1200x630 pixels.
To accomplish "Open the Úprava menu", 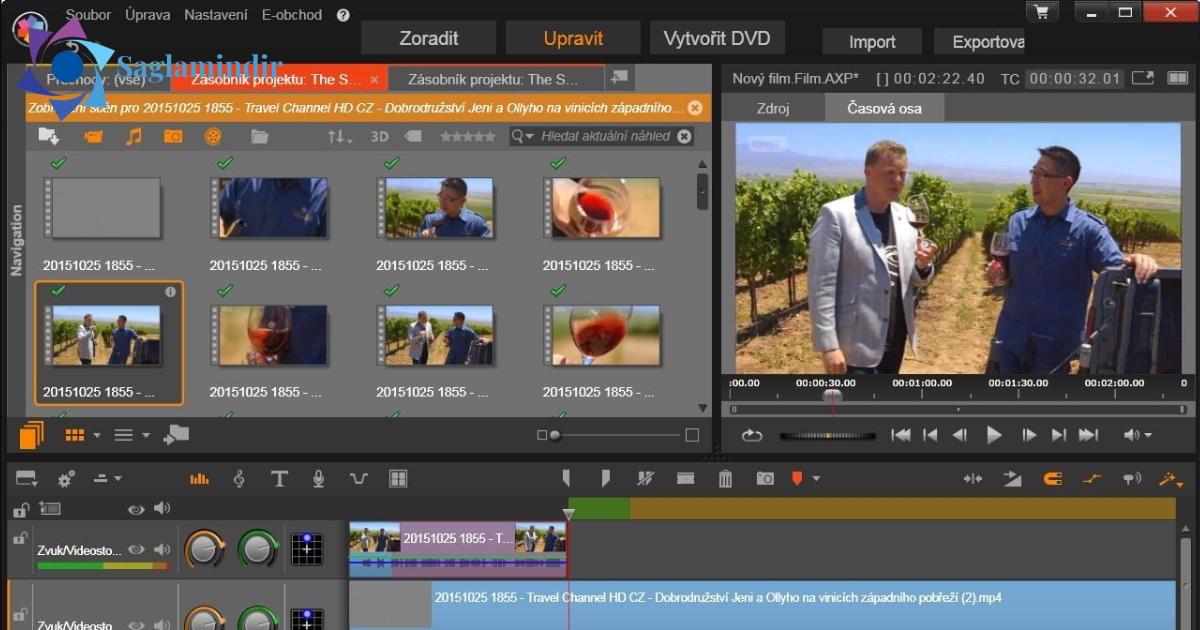I will point(148,15).
